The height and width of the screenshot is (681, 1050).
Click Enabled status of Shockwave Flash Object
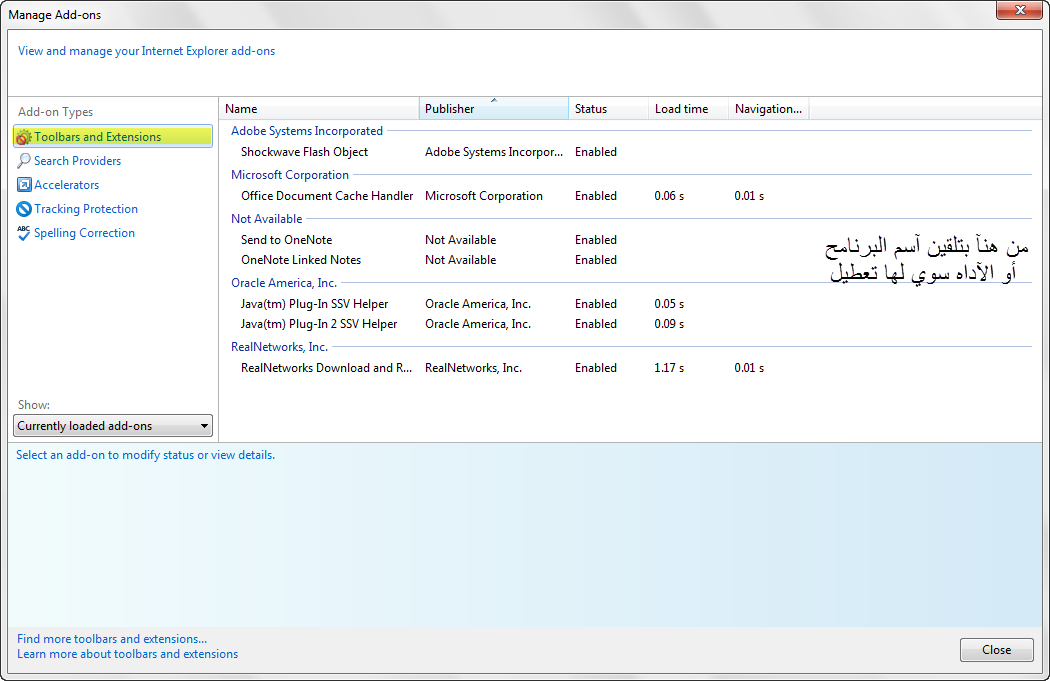(596, 152)
